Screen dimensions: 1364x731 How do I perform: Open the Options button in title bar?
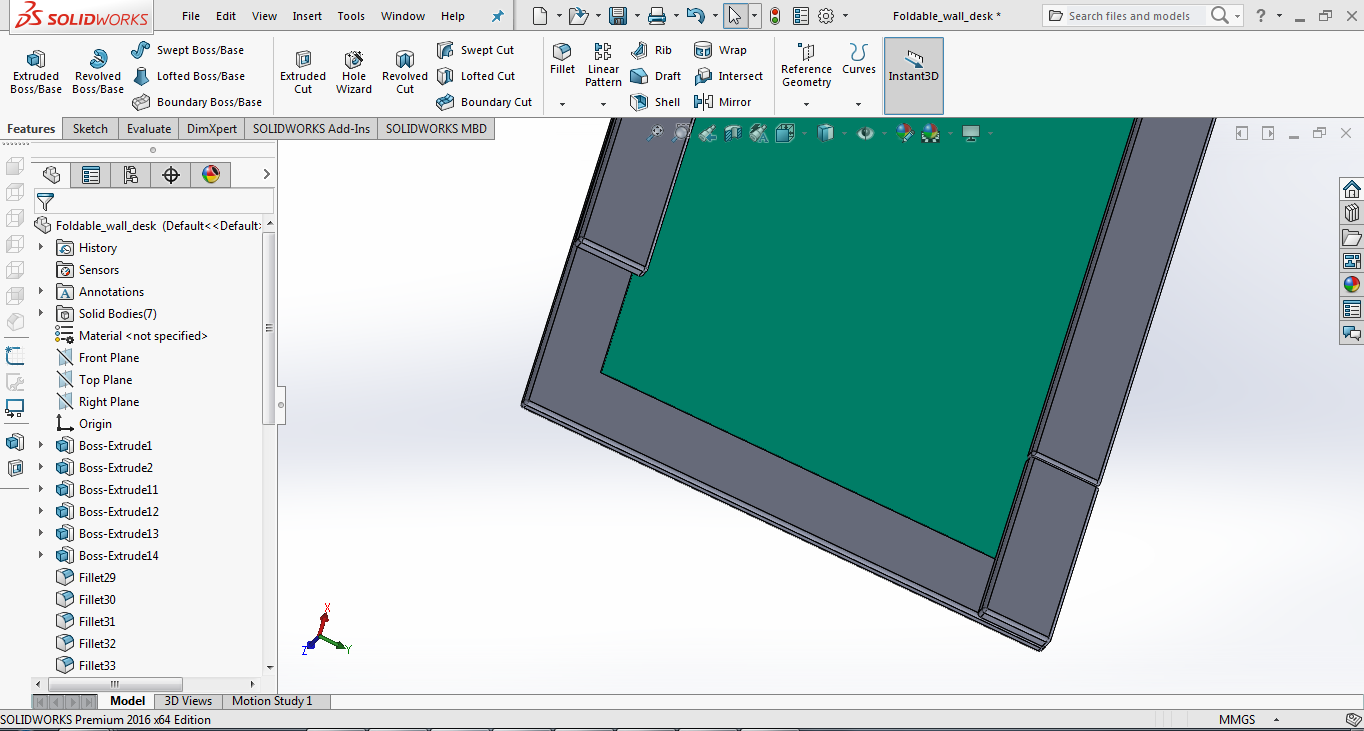tap(826, 16)
